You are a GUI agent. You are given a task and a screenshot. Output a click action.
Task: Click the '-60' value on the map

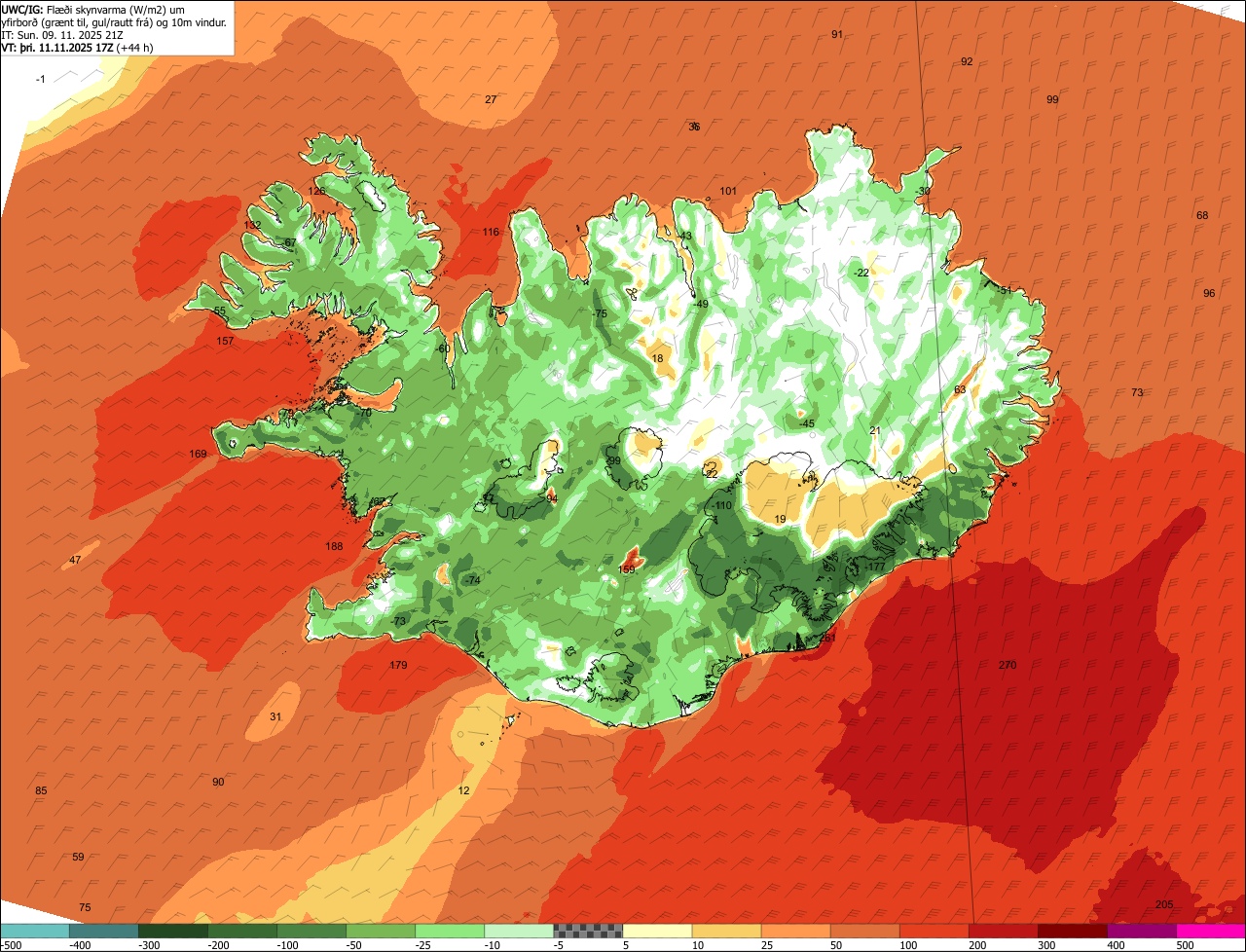pyautogui.click(x=443, y=348)
